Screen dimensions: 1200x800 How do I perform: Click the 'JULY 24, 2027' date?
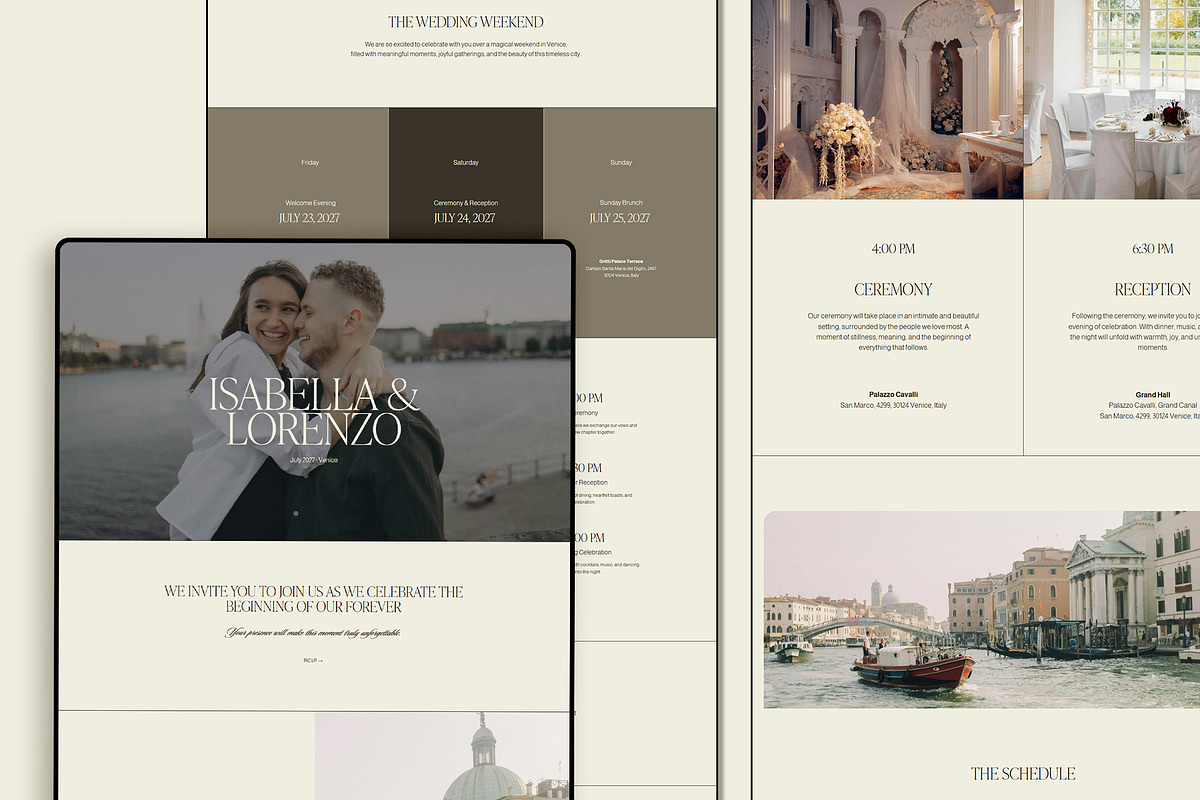point(465,218)
